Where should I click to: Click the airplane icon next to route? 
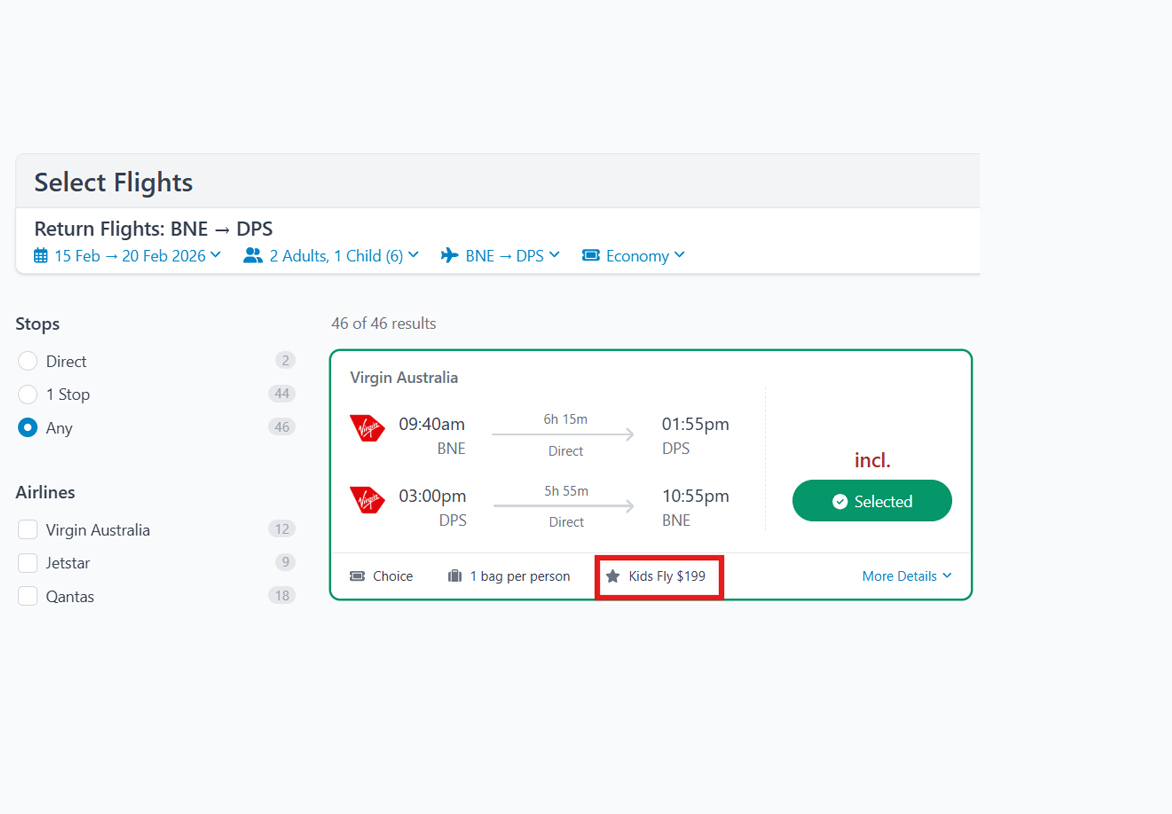(450, 256)
